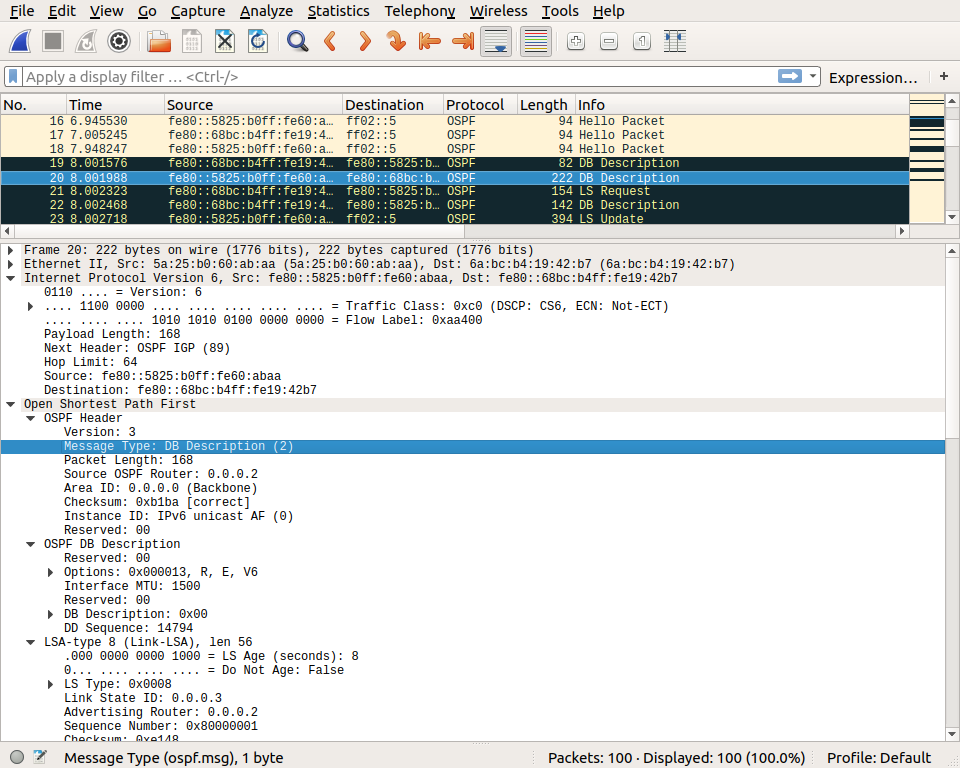The height and width of the screenshot is (768, 960).
Task: Click the display filter input field
Action: [399, 77]
